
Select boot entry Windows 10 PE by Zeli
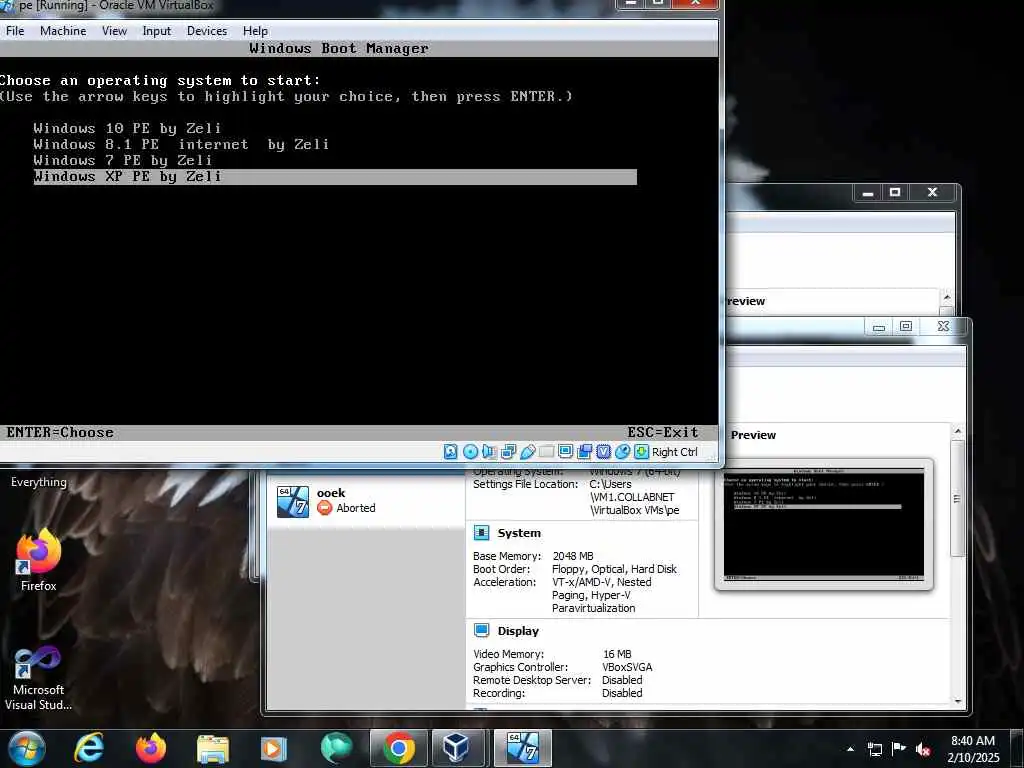[x=127, y=128]
